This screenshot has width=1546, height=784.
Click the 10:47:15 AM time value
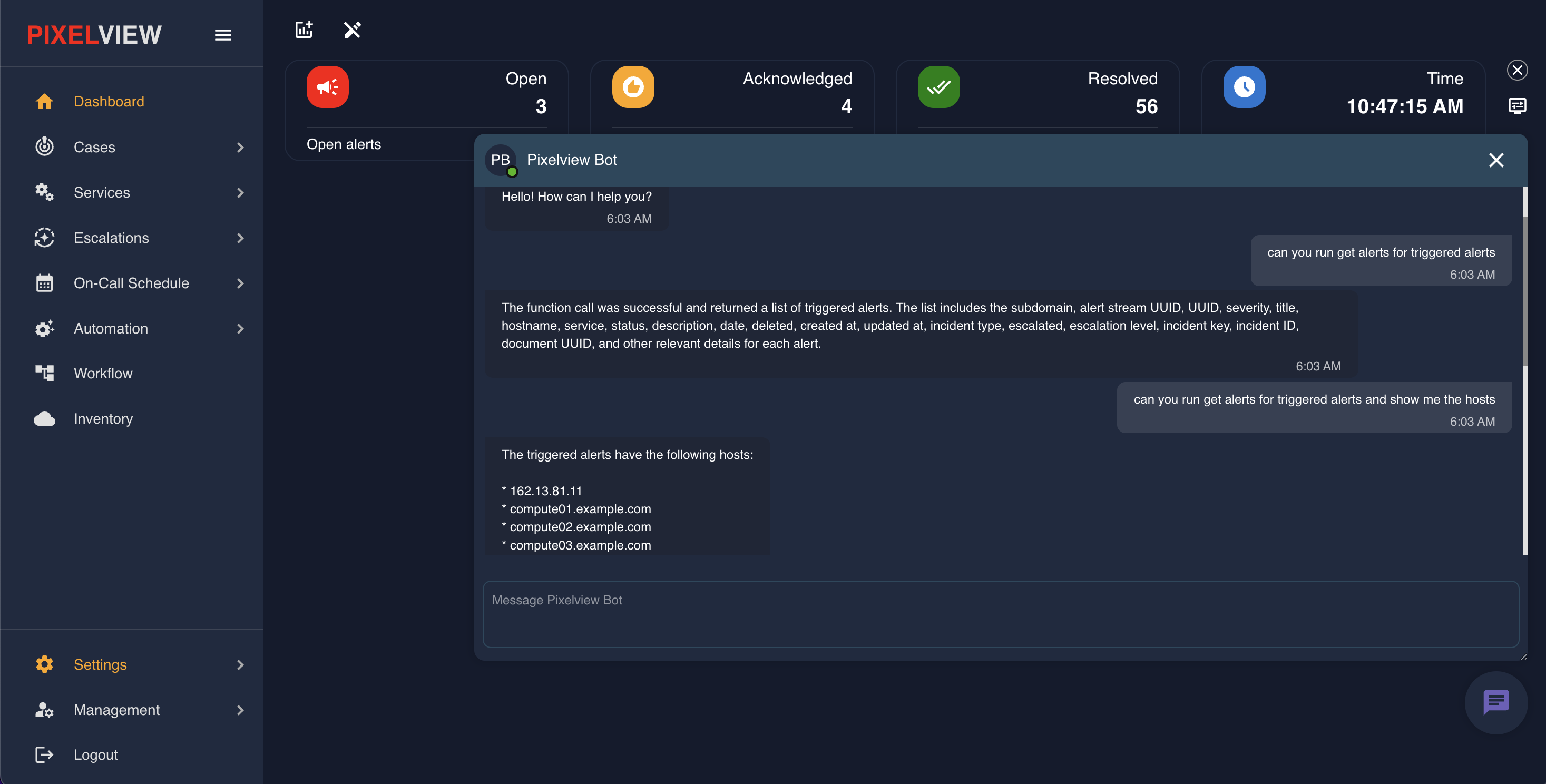(x=1405, y=106)
